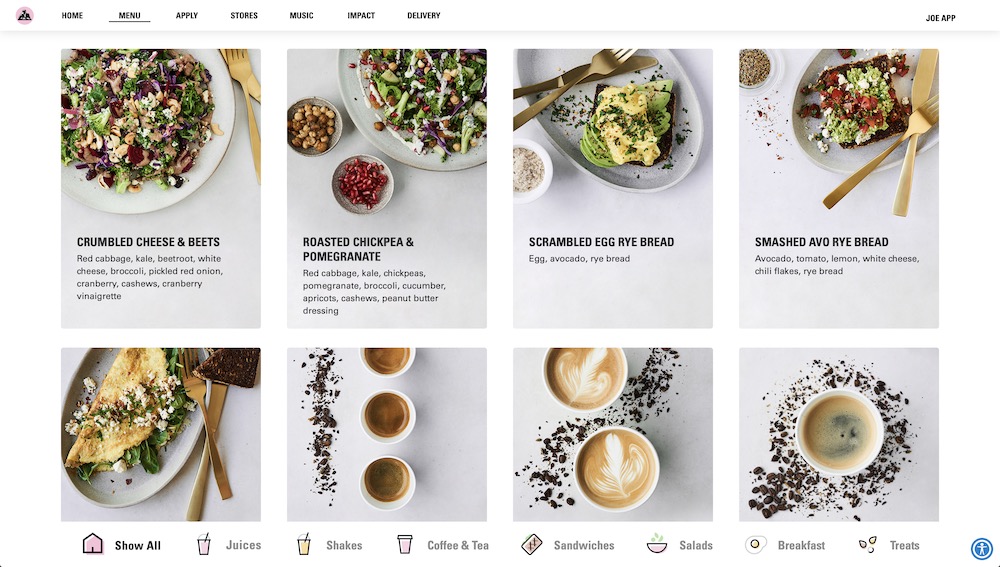Click the Joe App link
Viewport: 1000px width, 567px height.
click(x=941, y=18)
